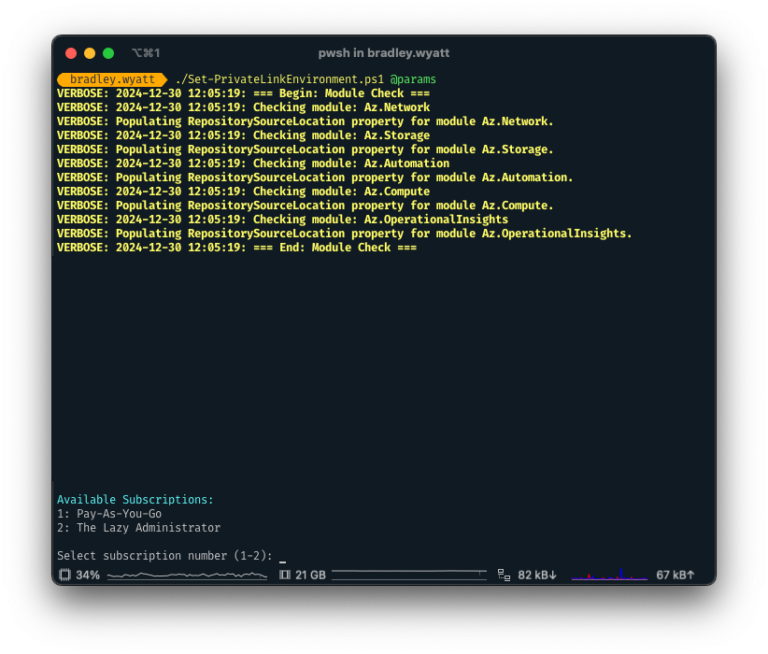
Task: Click the Checking module: Az.Automation line
Action: coord(253,163)
